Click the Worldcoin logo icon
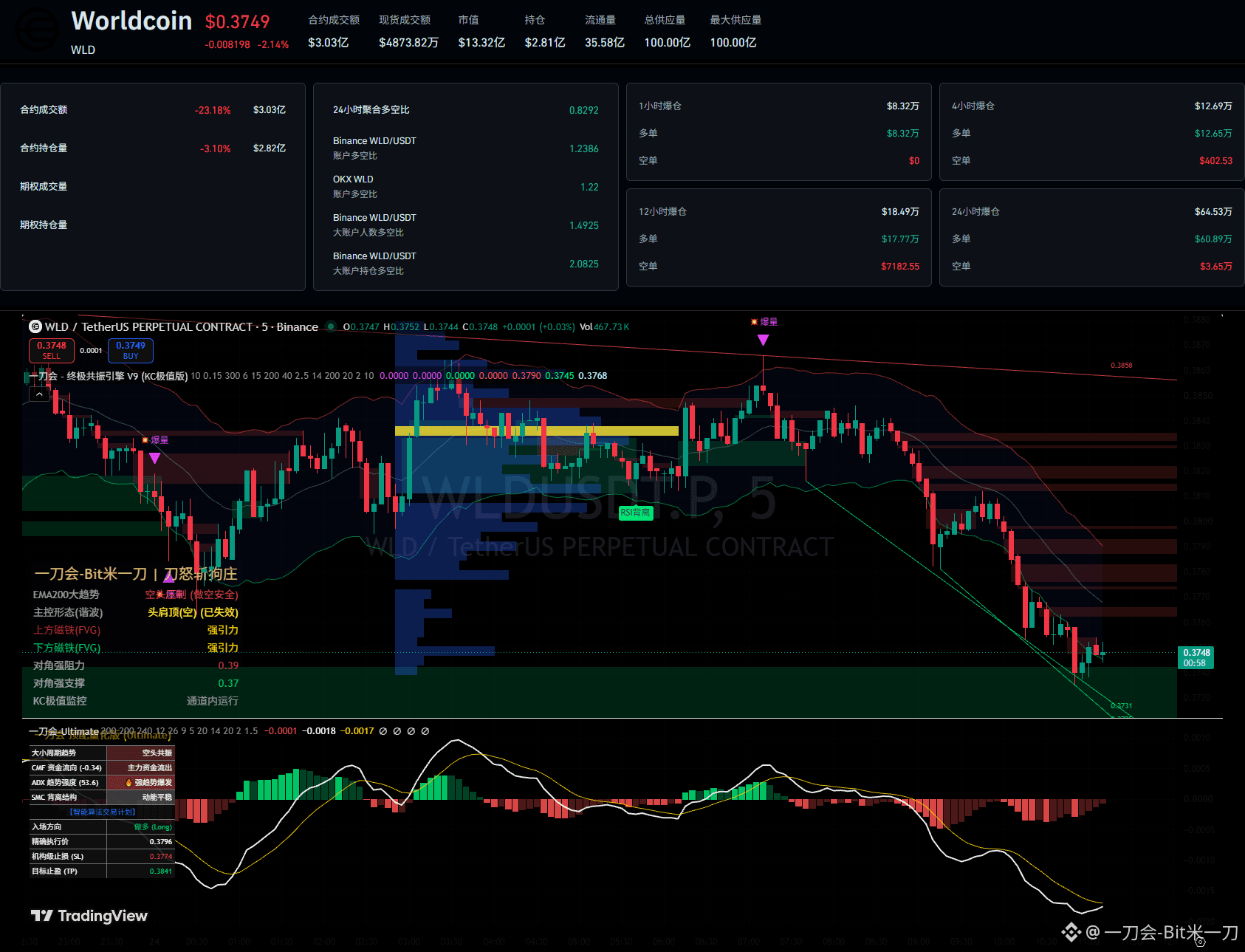Viewport: 1245px width, 952px height. pos(37,30)
